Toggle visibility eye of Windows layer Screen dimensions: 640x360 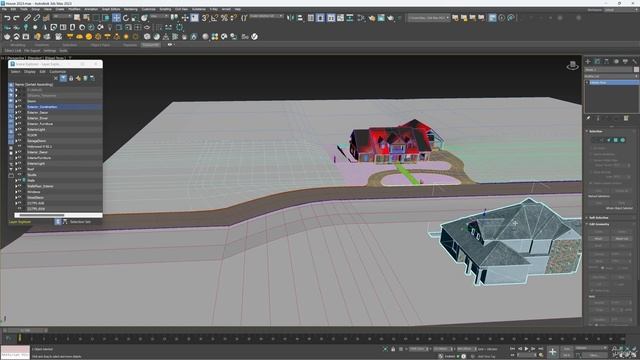(20, 192)
